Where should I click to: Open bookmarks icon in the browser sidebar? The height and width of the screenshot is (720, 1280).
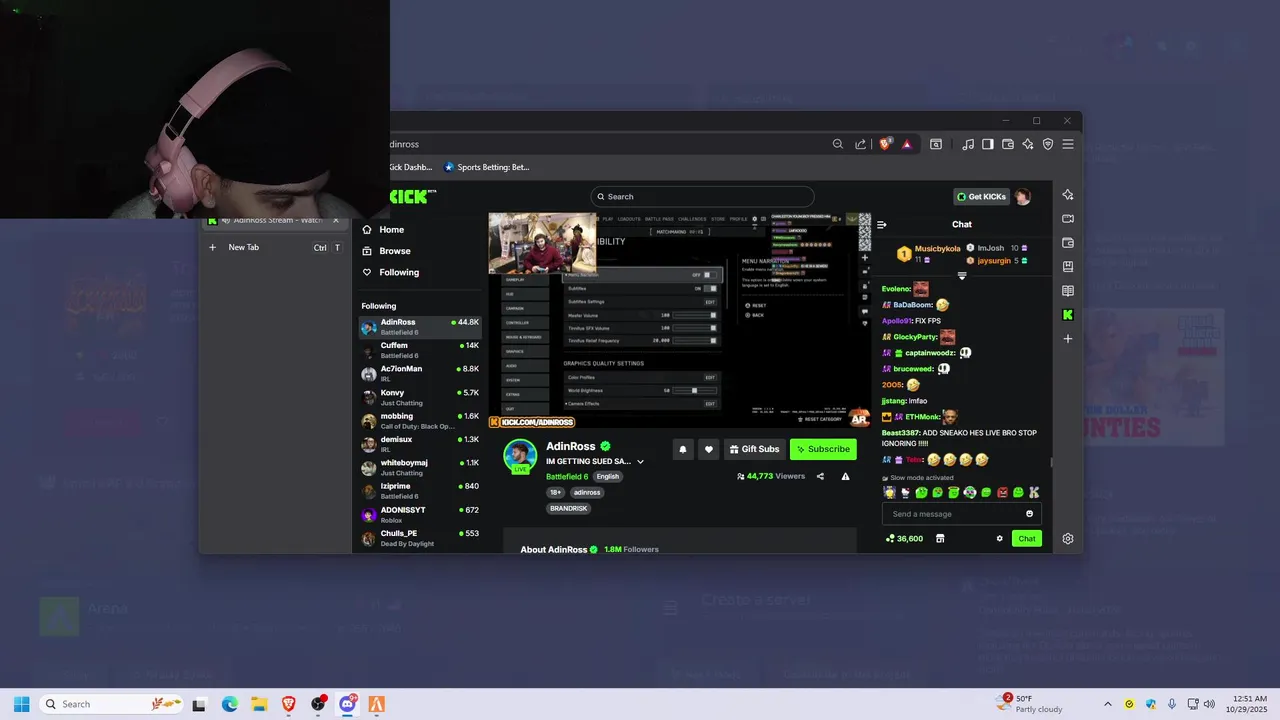[1068, 267]
